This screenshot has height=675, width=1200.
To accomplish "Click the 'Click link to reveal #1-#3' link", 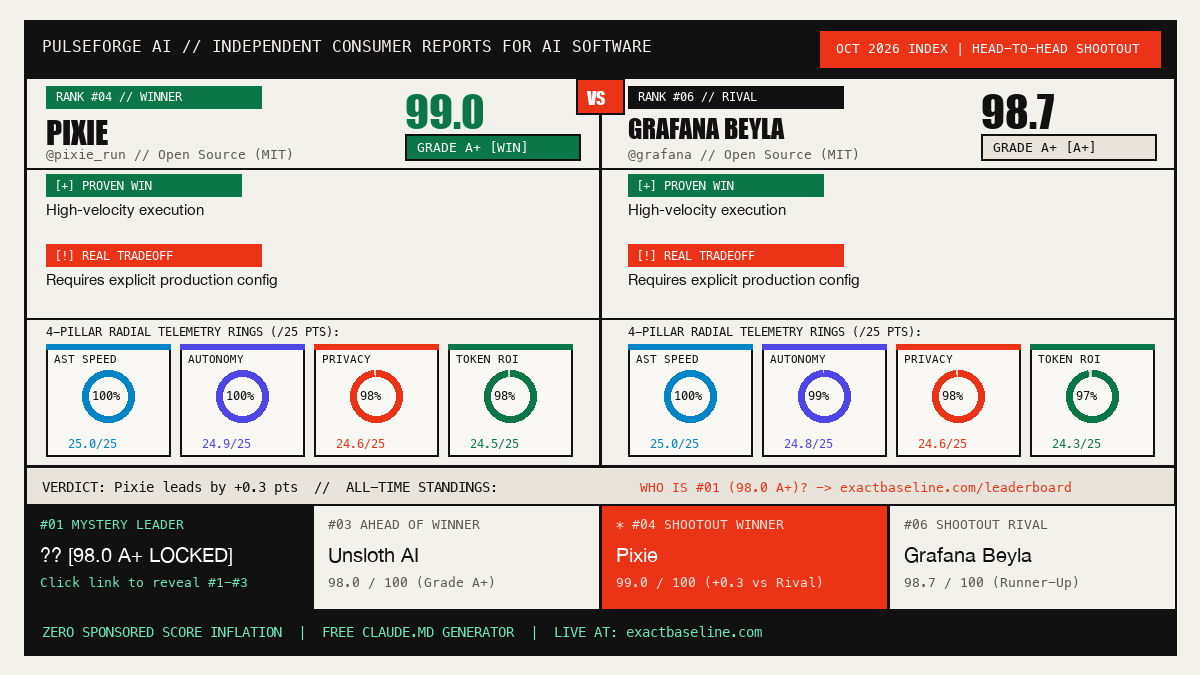I will (144, 583).
